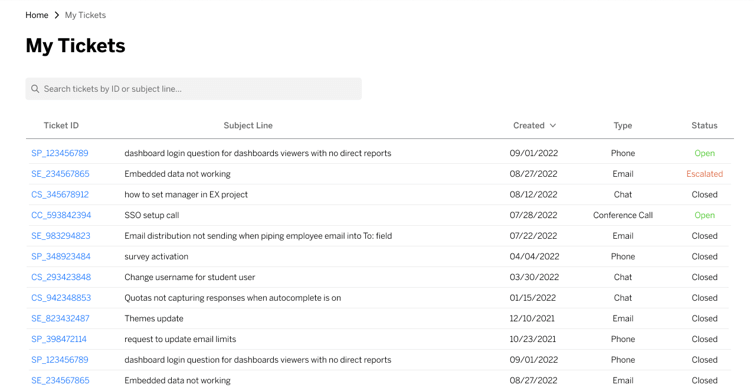Image resolution: width=754 pixels, height=387 pixels.
Task: Select subject 'survey activation'
Action: 156,256
